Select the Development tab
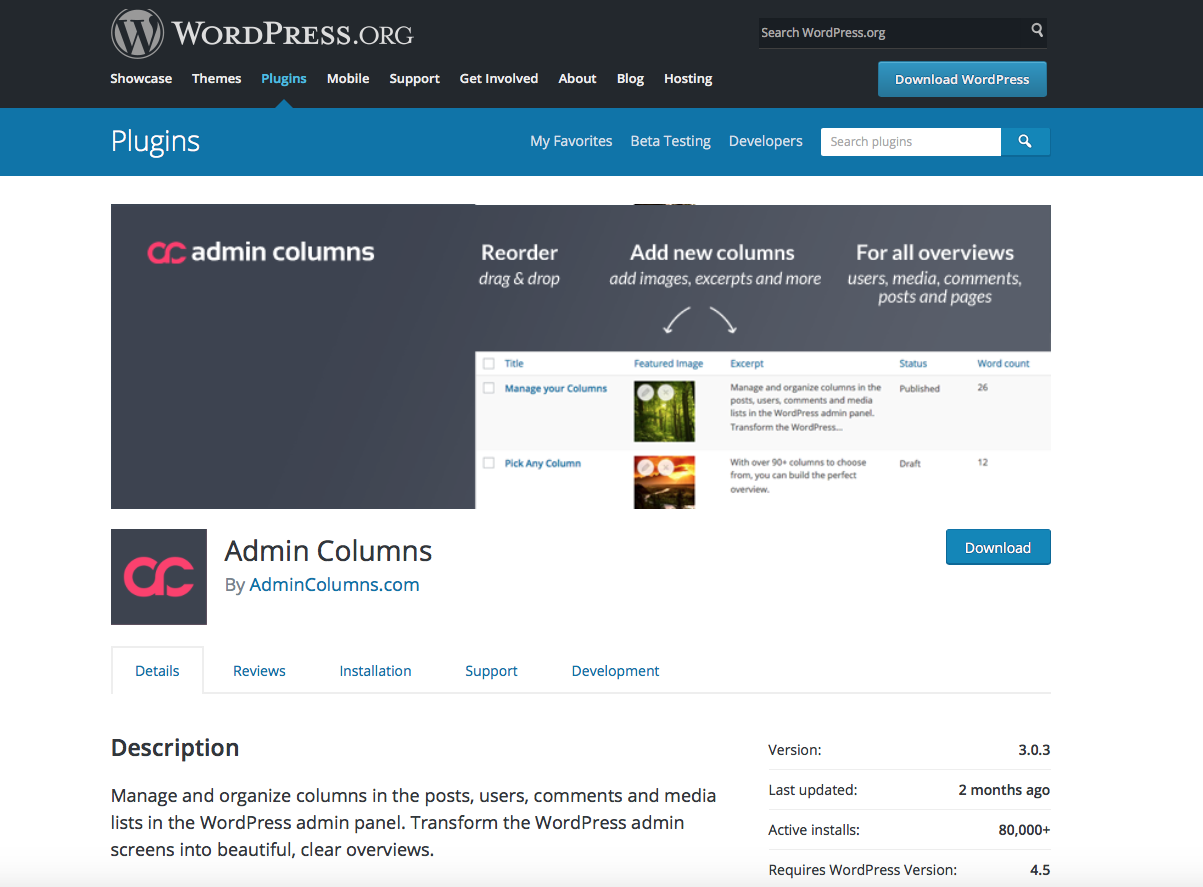 pos(615,671)
